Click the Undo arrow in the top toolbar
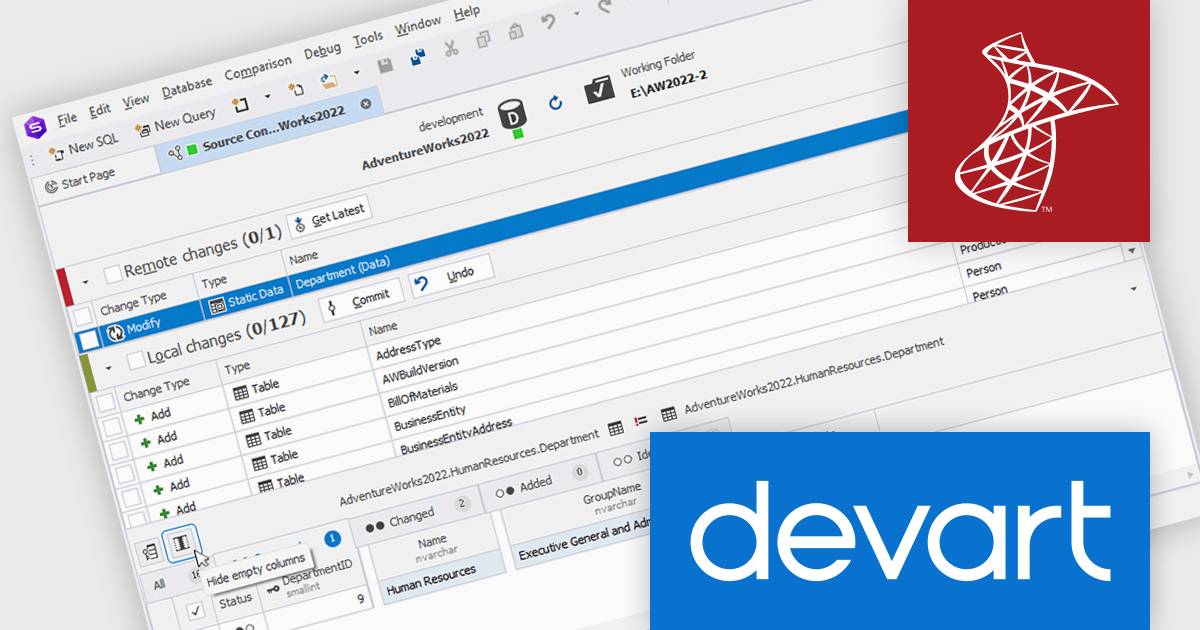The width and height of the screenshot is (1200, 630). [x=548, y=20]
